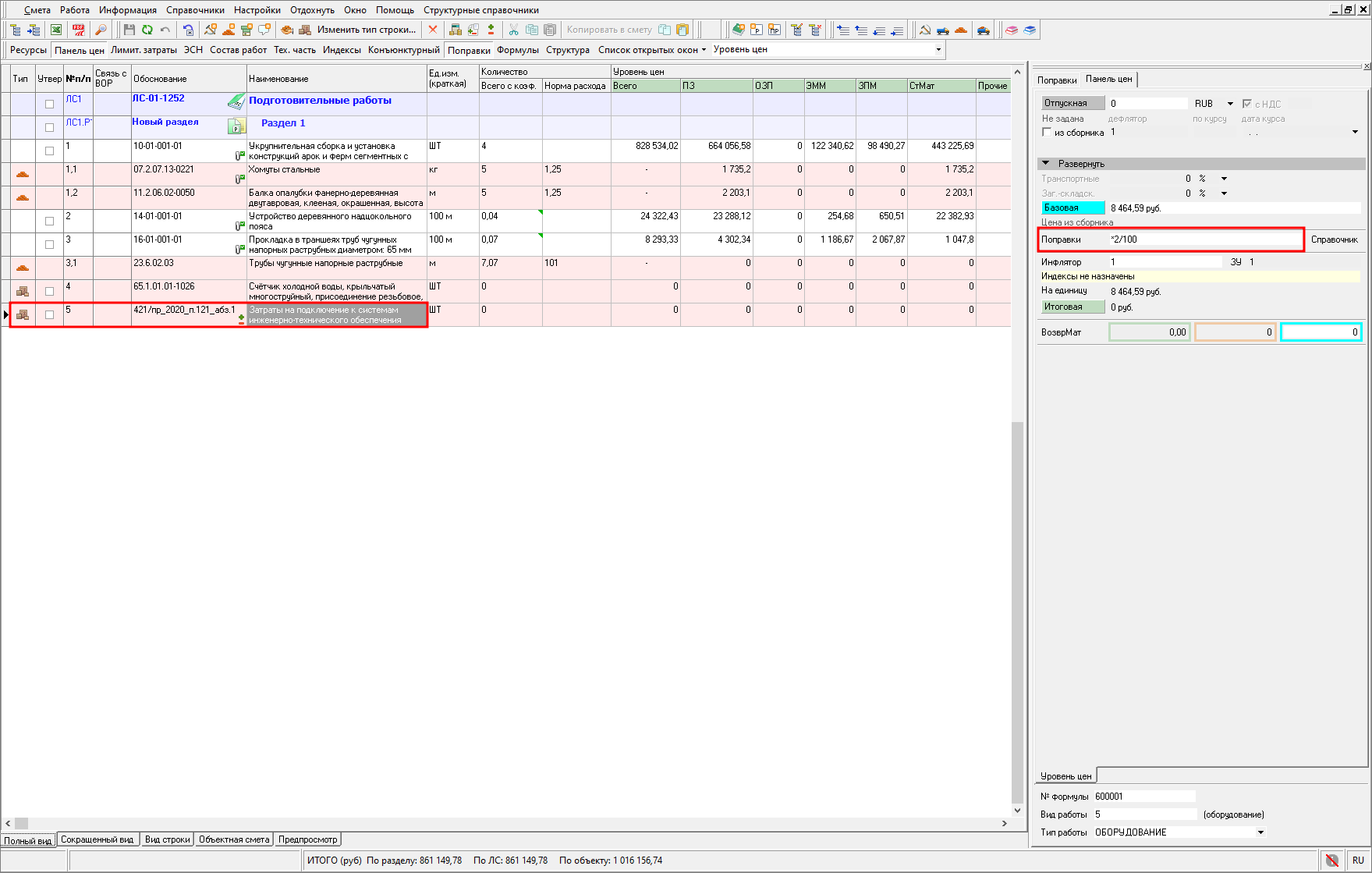Screen dimensions: 1372x873
Task: Collapse the 'Развернуть' section
Action: coord(1046,164)
